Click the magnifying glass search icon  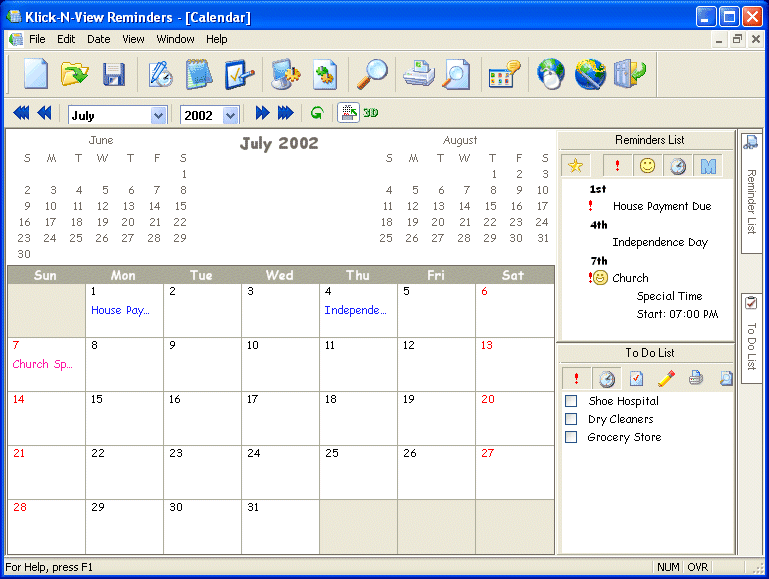coord(372,74)
